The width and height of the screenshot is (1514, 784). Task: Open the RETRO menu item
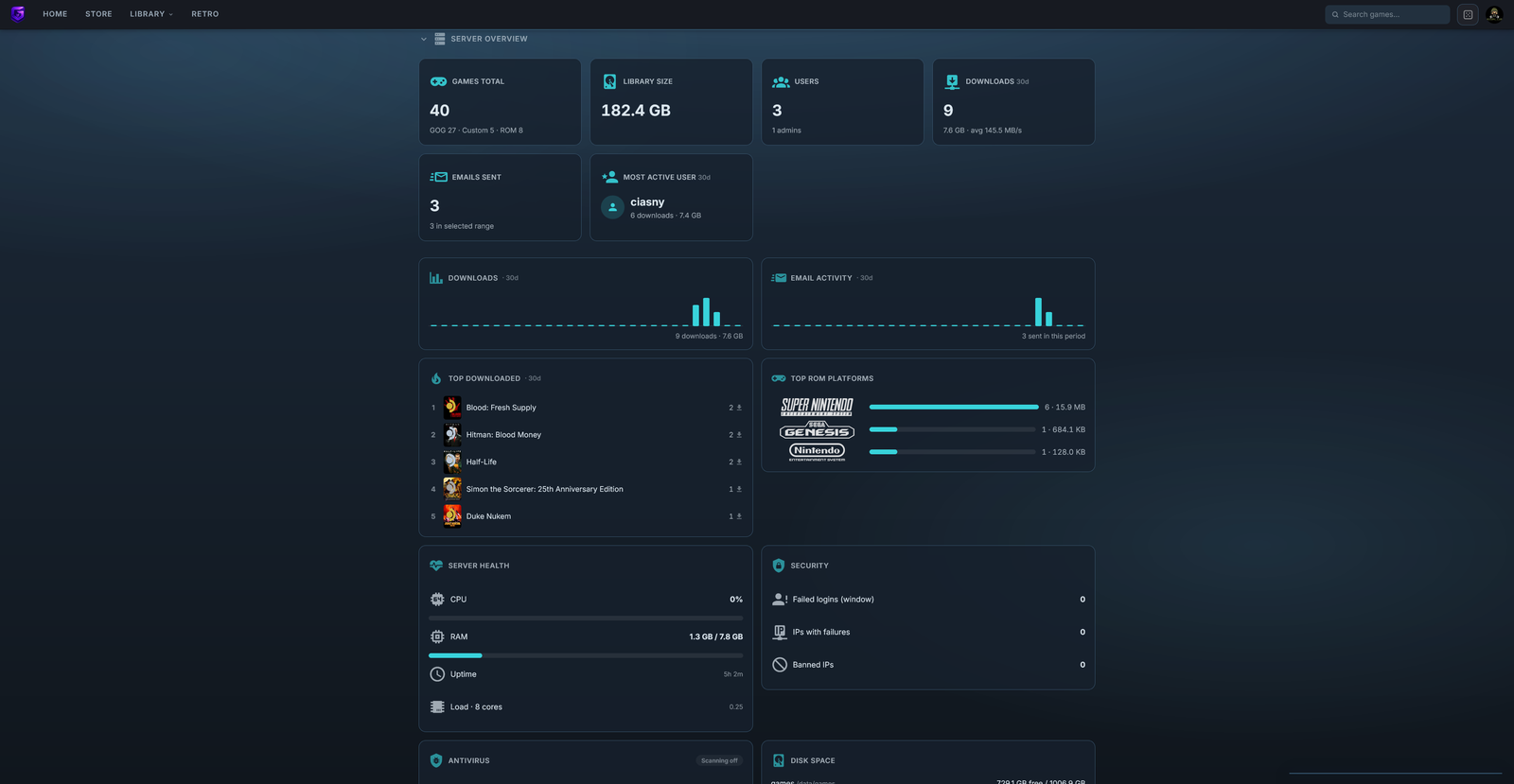(x=204, y=14)
